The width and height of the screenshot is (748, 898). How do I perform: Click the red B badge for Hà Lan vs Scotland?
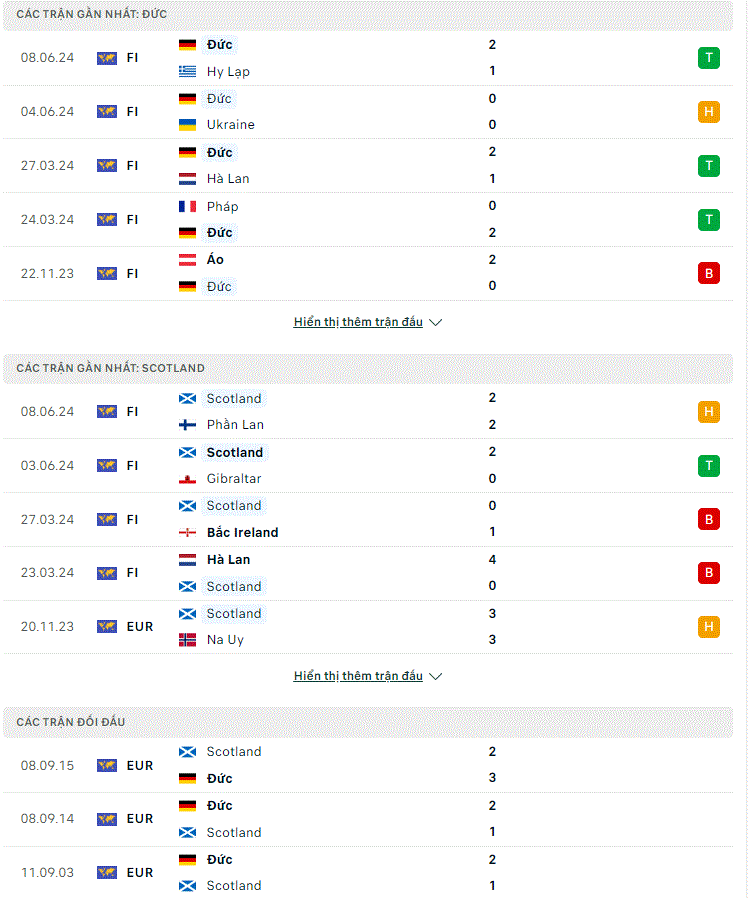[x=708, y=573]
